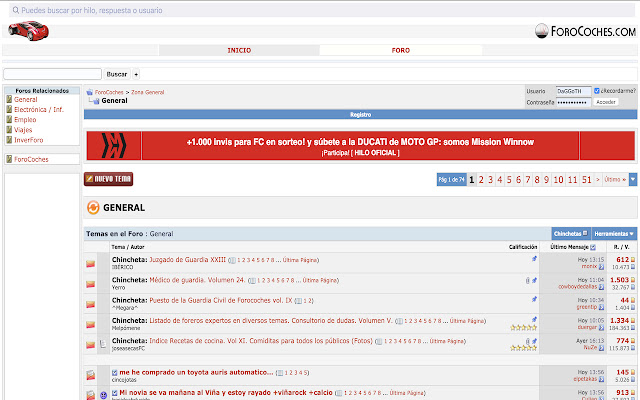Open the Viajes sidebar forum
The image size is (640, 400).
point(23,130)
